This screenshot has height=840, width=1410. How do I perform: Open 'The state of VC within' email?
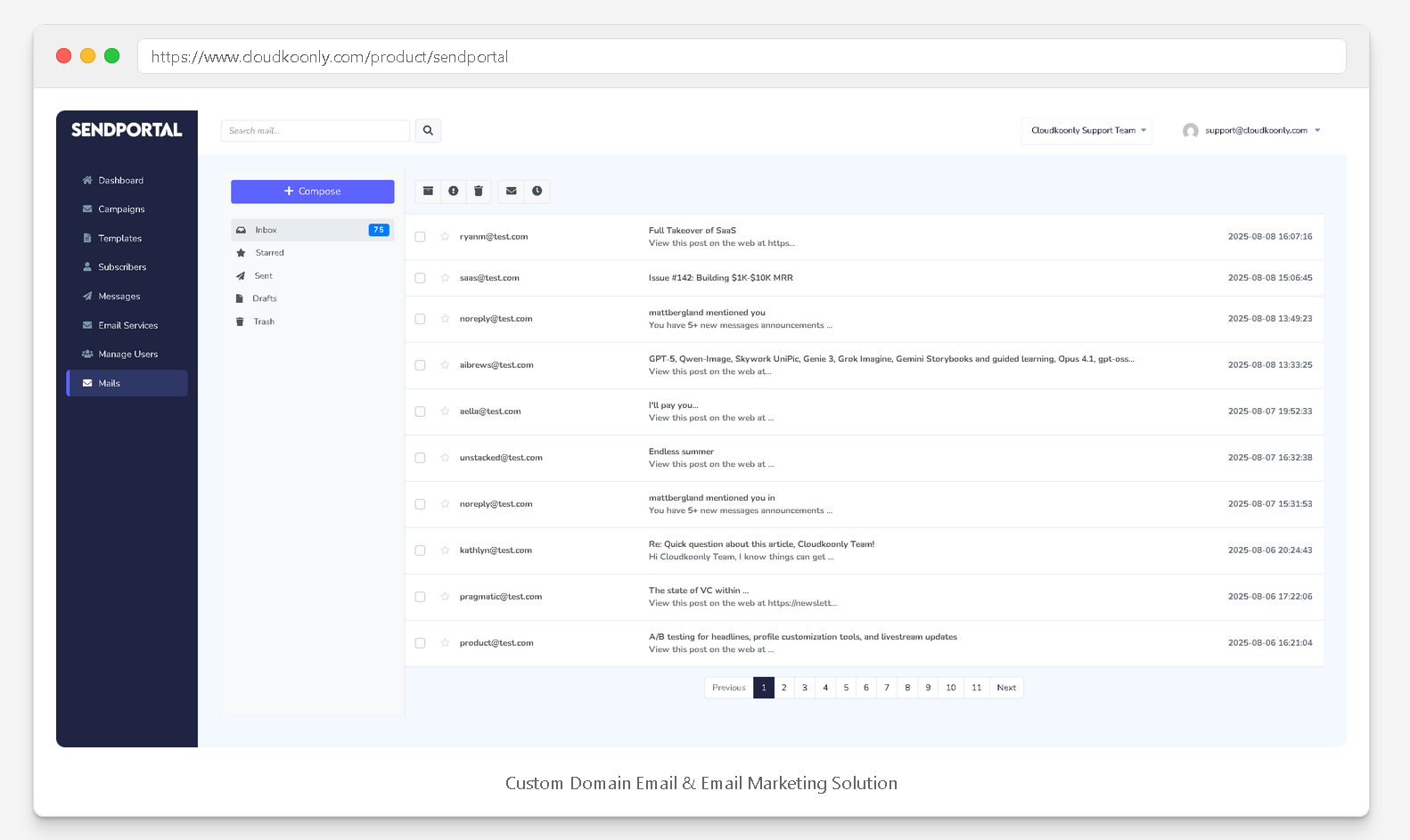pos(699,591)
